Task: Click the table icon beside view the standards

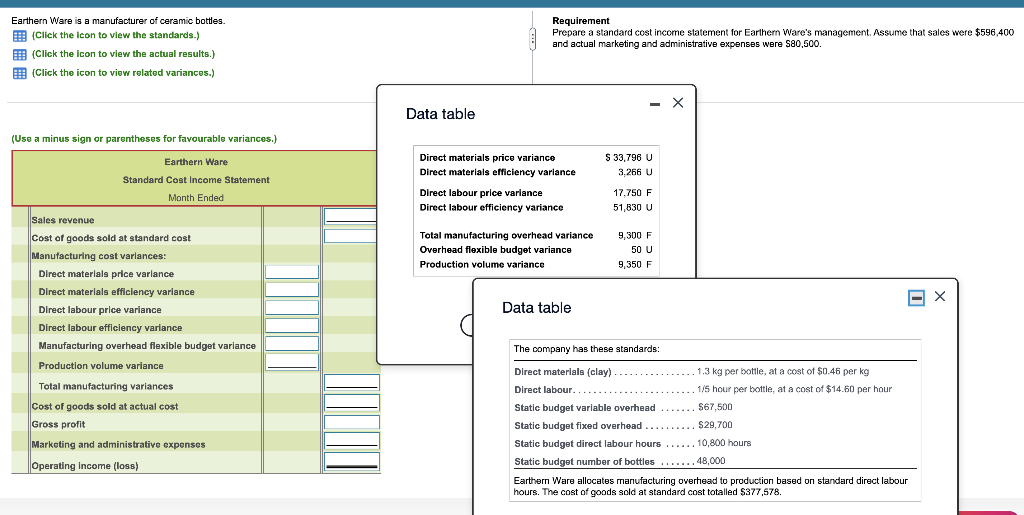Action: point(19,35)
